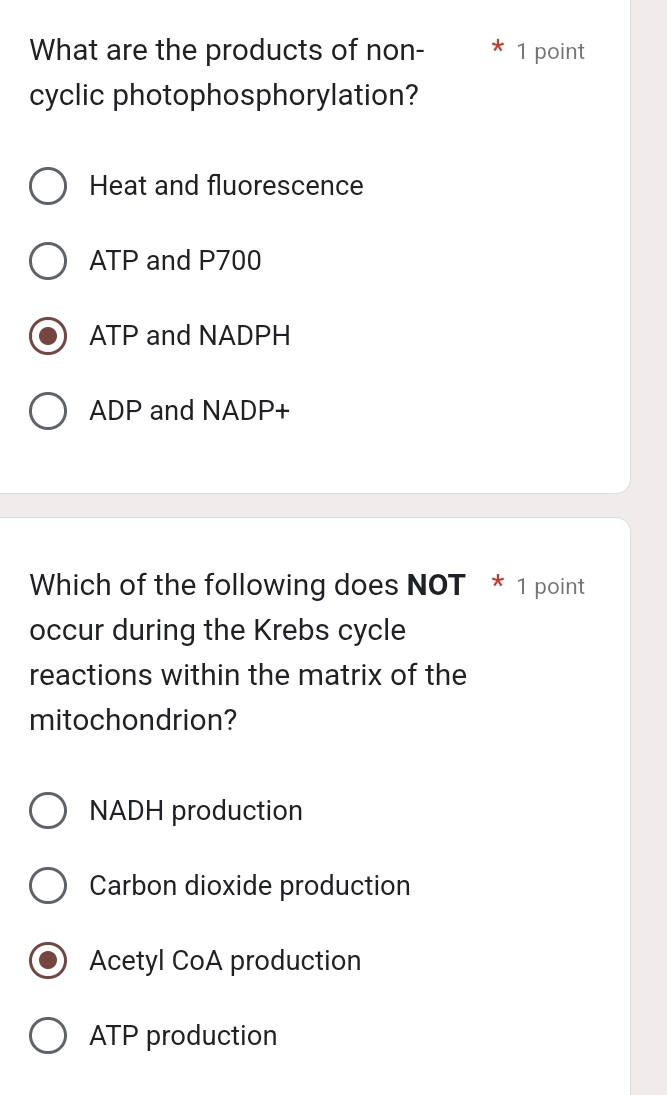Screen dimensions: 667x1095
Task: Click the red asterisk on the Krebs cycle question
Action: point(498,585)
